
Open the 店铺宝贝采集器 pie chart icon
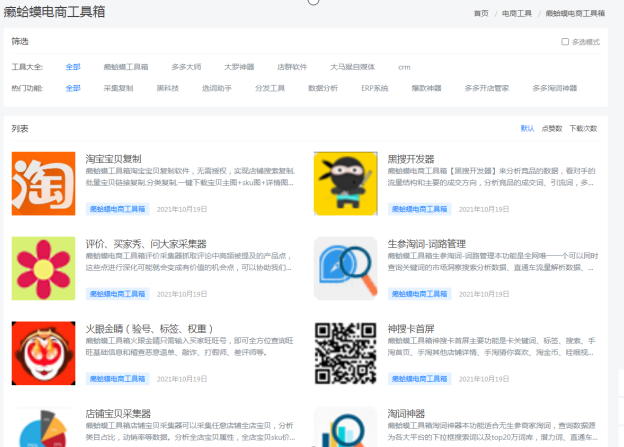point(43,427)
